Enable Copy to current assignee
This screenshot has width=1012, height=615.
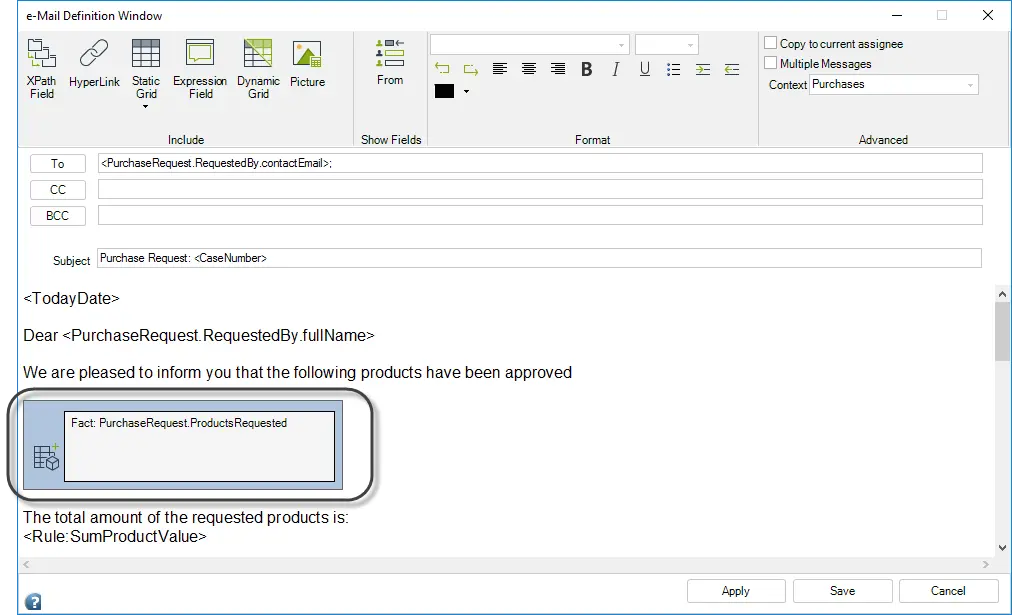pos(770,43)
